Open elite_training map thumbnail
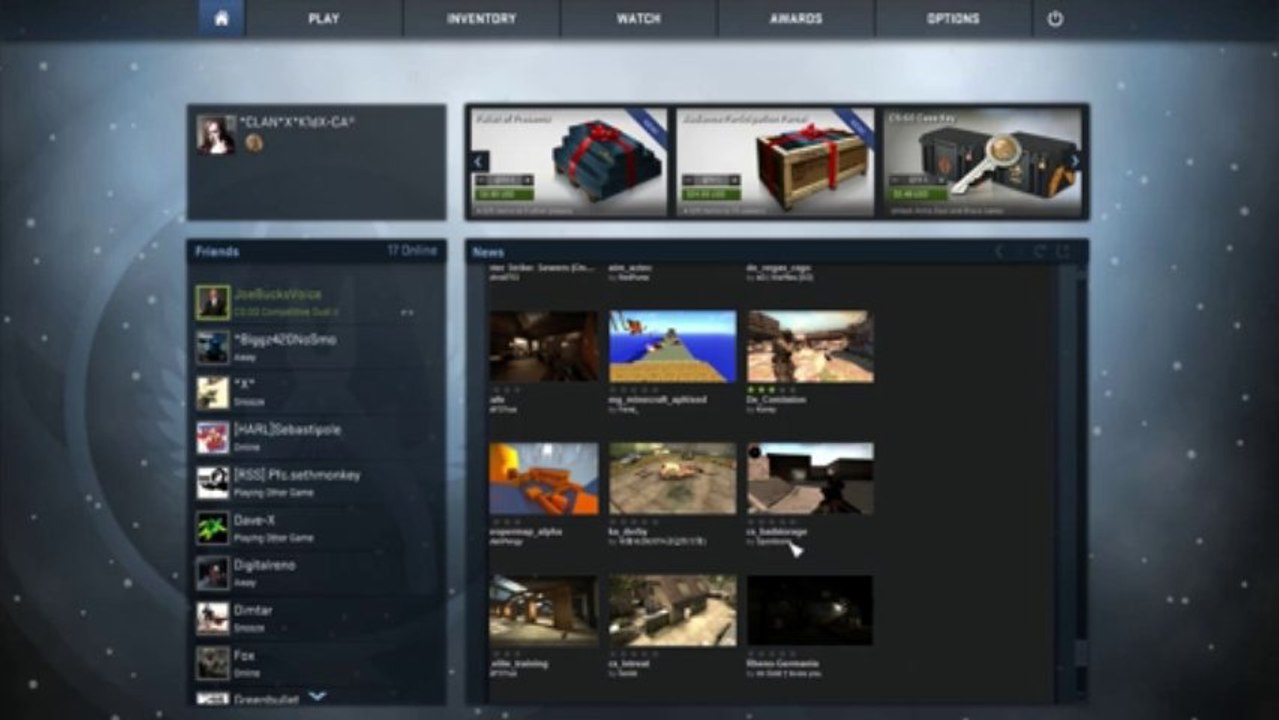 pyautogui.click(x=544, y=610)
